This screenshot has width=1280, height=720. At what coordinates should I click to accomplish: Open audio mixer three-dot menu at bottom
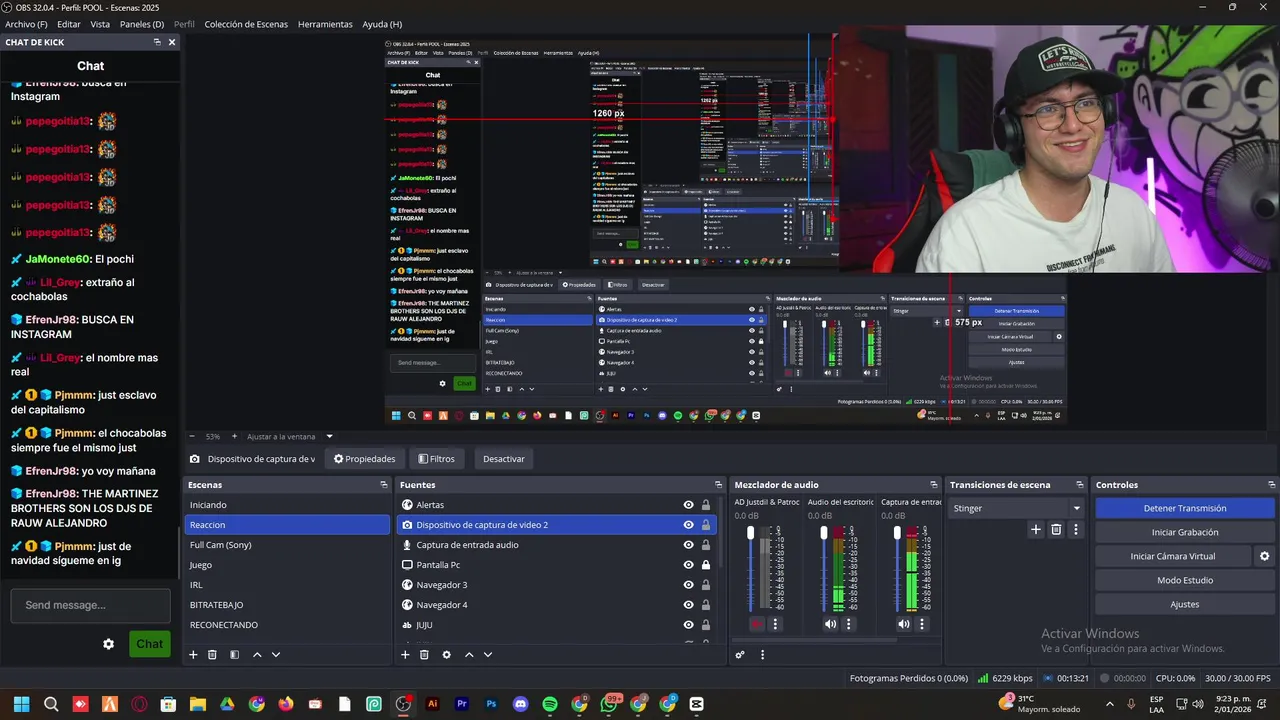762,655
